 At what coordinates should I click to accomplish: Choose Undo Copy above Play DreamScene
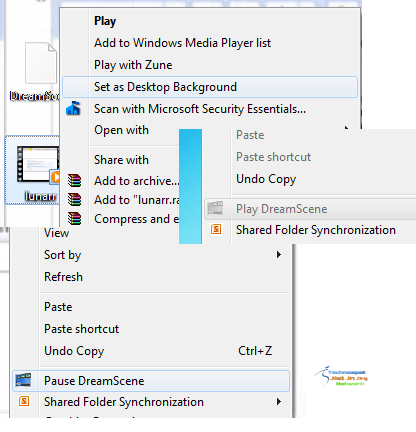266,179
